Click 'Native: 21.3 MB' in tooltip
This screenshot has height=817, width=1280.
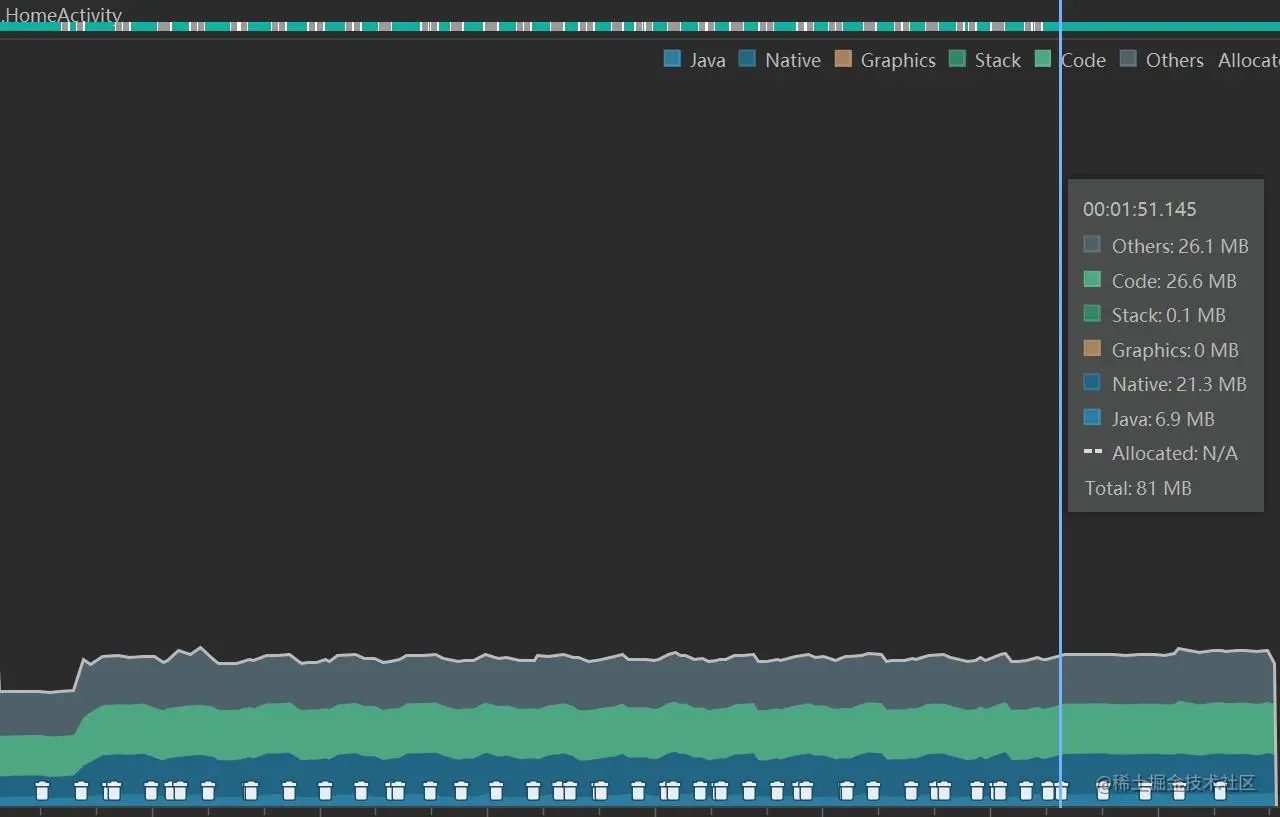1179,384
